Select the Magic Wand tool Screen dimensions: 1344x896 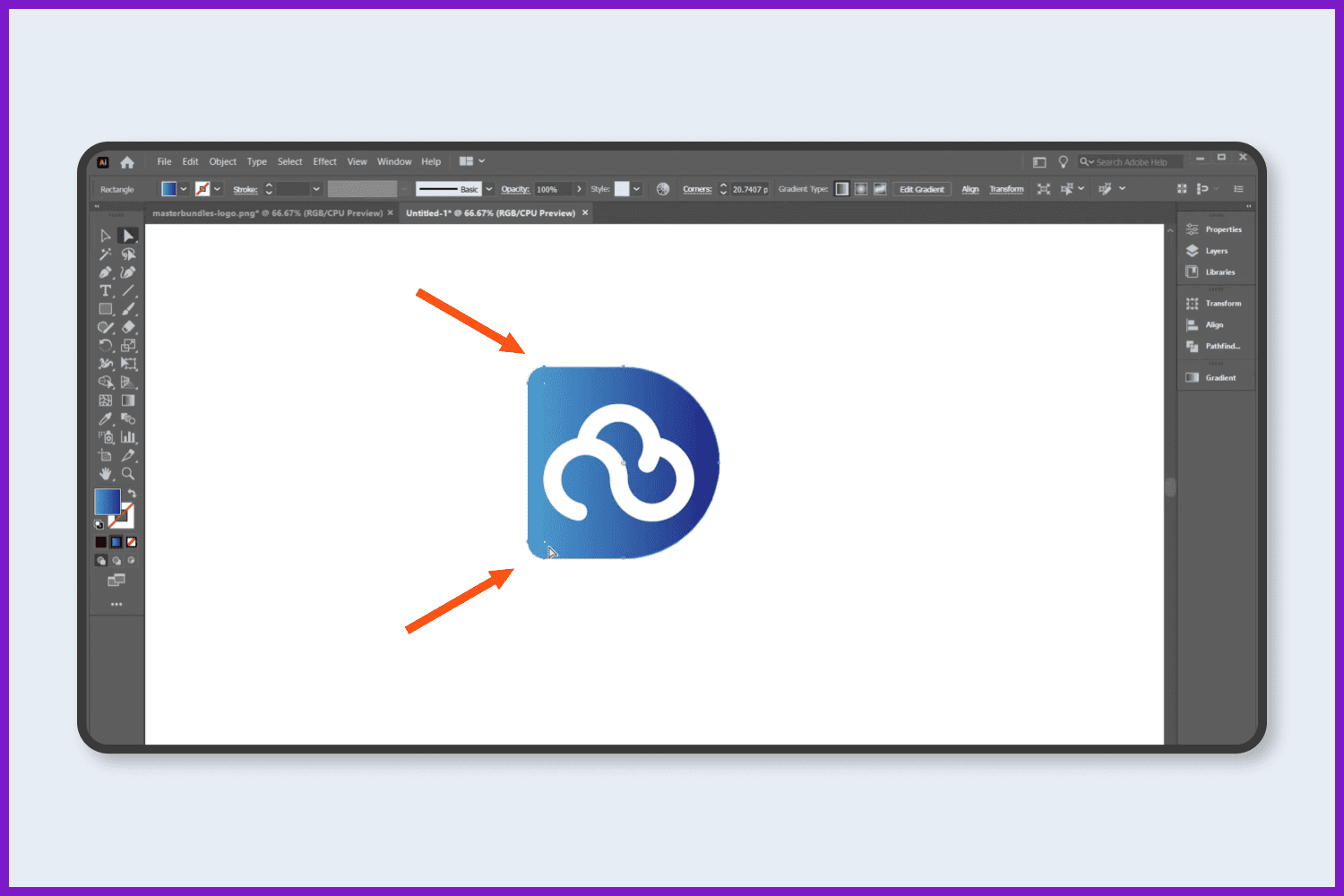tap(106, 254)
